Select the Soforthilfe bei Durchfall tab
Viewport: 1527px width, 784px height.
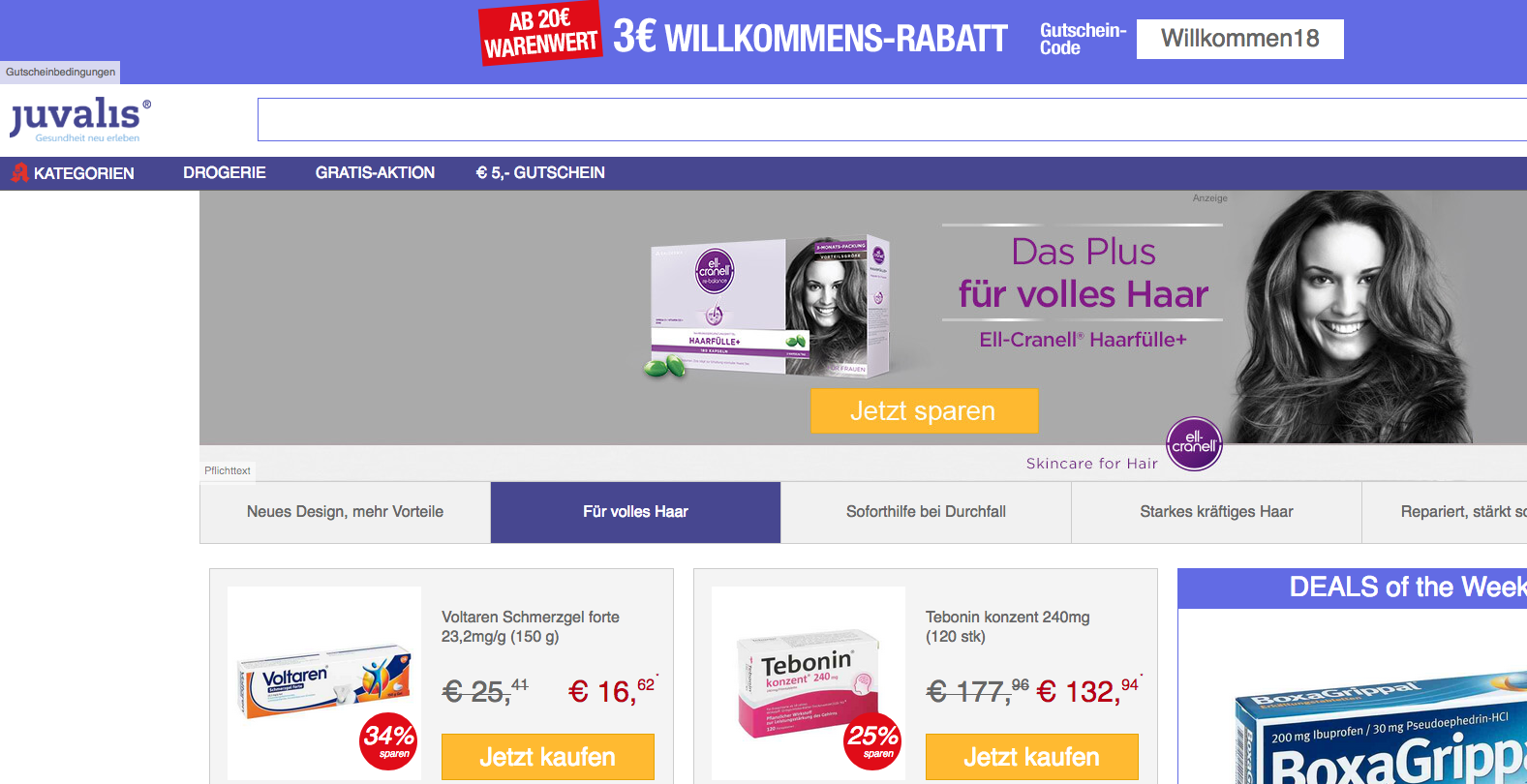[x=926, y=512]
